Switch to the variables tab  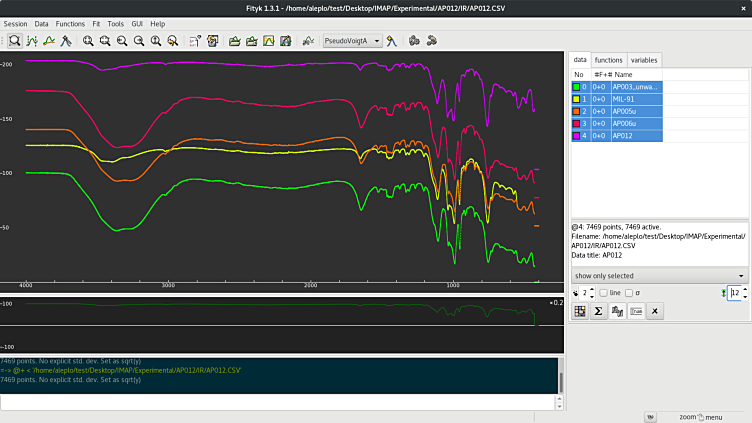pos(646,60)
